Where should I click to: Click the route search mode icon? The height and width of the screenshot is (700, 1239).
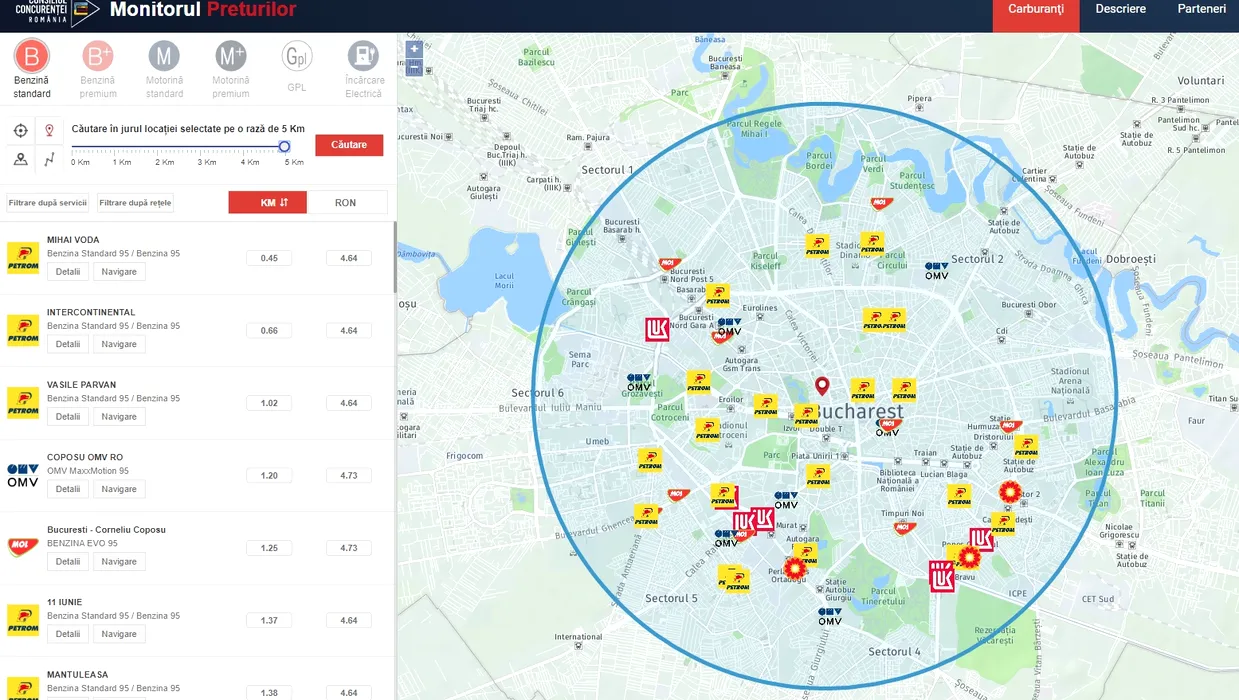tap(49, 159)
